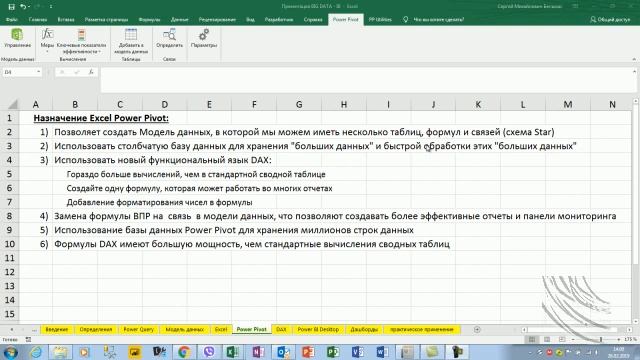Open the практическое применение sheet tab

tap(422, 329)
